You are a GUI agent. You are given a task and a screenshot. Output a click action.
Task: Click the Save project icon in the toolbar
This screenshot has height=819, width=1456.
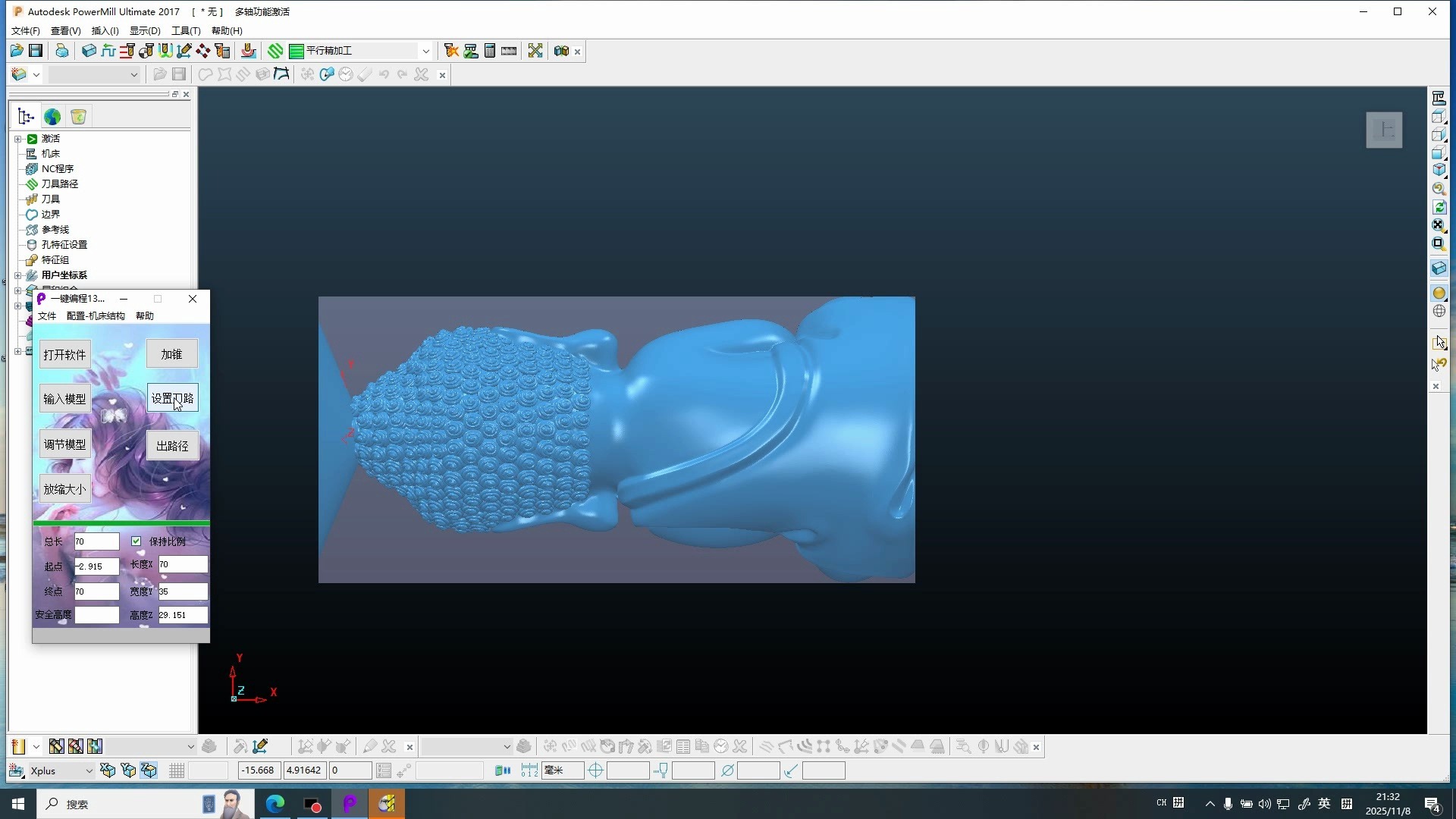point(36,51)
